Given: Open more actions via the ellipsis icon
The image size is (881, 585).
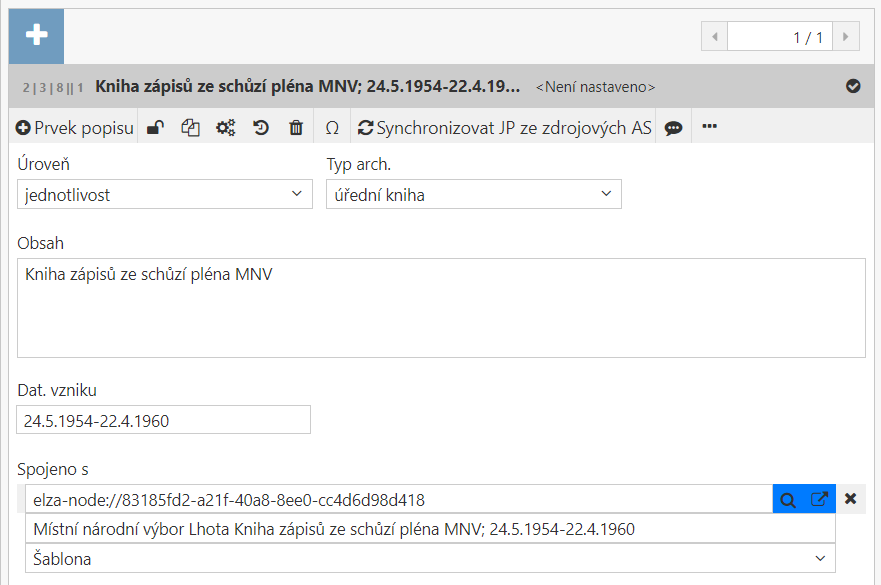Looking at the screenshot, I should pos(710,127).
